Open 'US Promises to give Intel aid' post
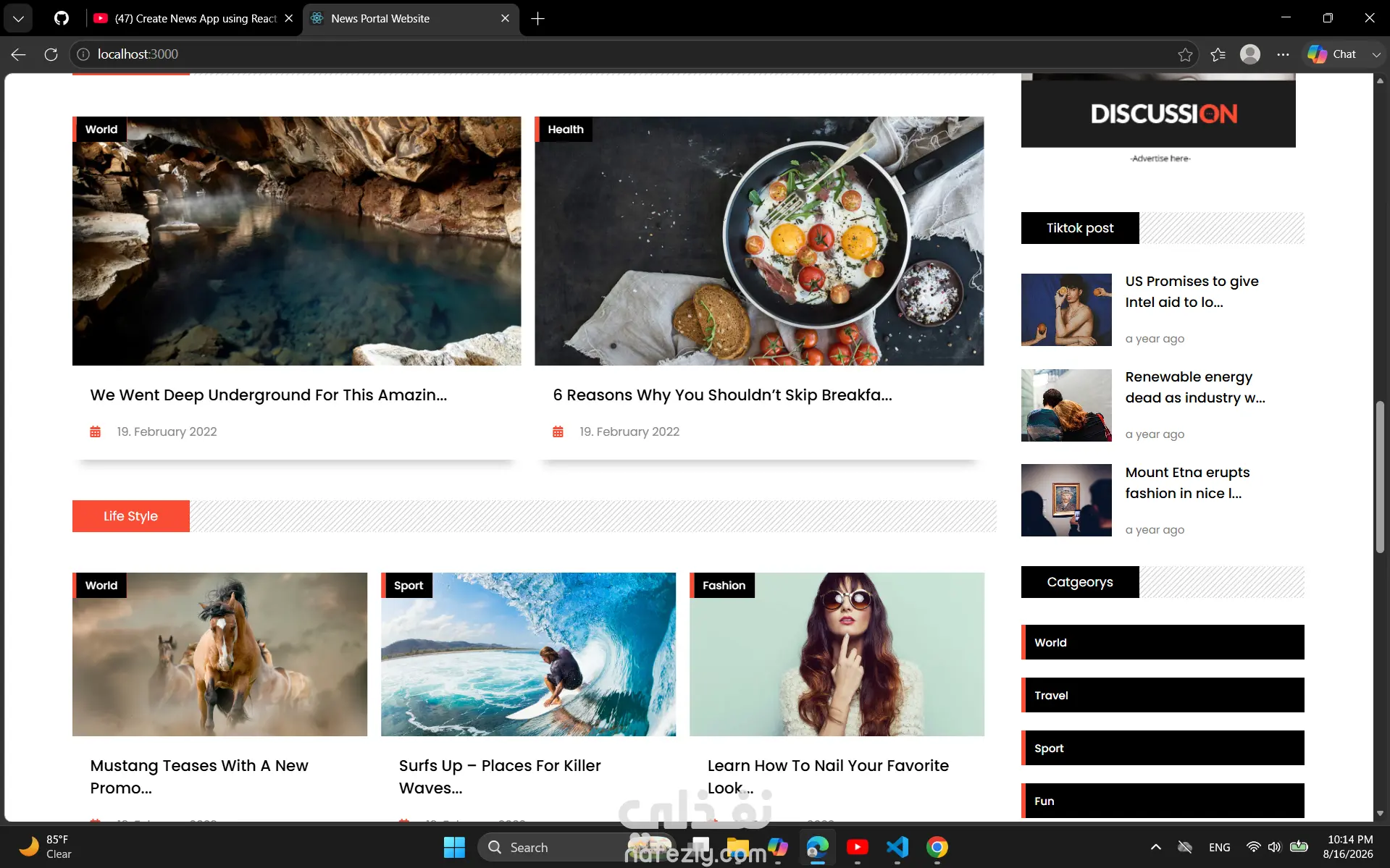This screenshot has width=1390, height=868. pos(1192,292)
